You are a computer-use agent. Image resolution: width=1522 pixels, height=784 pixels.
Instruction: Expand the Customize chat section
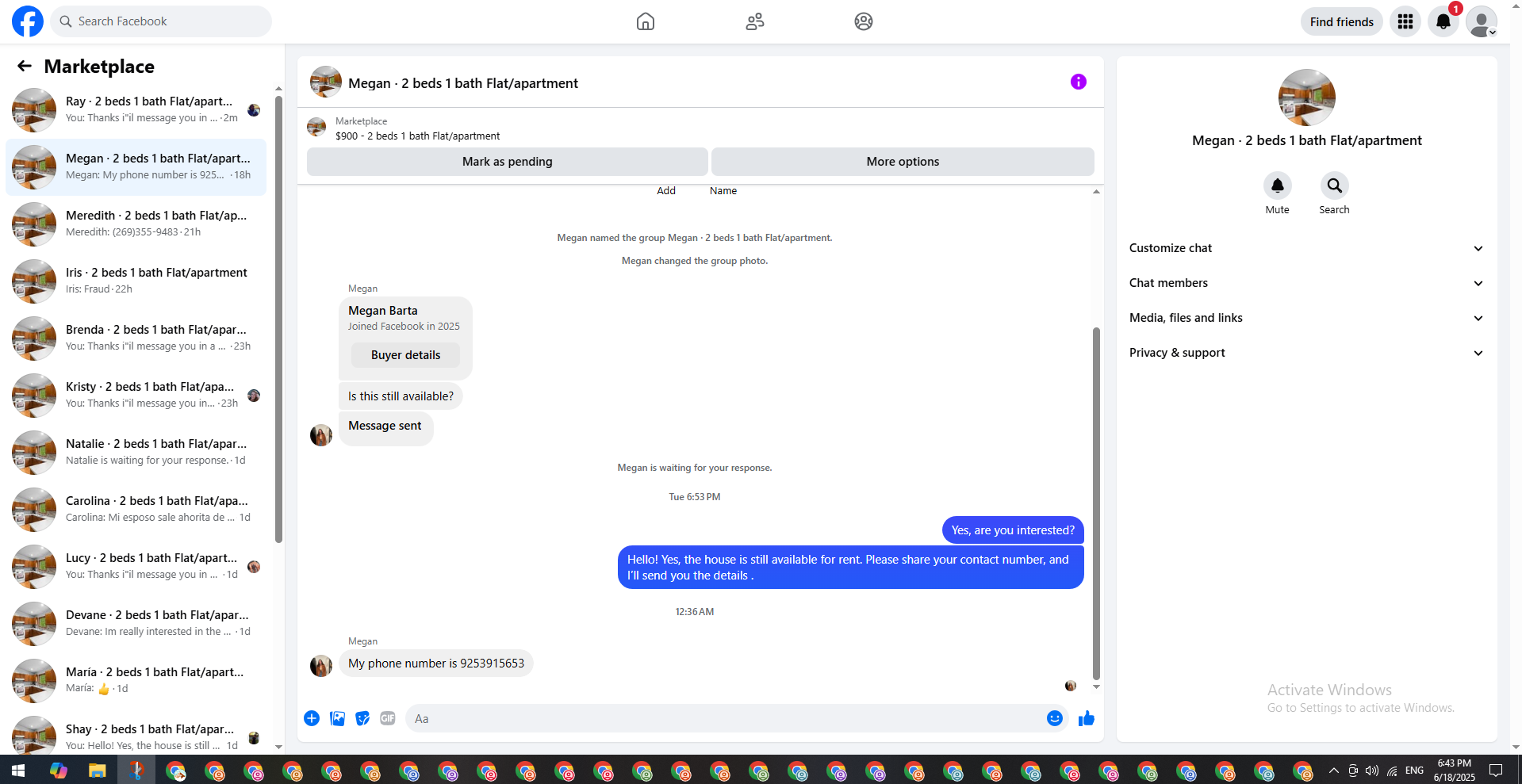[1306, 248]
